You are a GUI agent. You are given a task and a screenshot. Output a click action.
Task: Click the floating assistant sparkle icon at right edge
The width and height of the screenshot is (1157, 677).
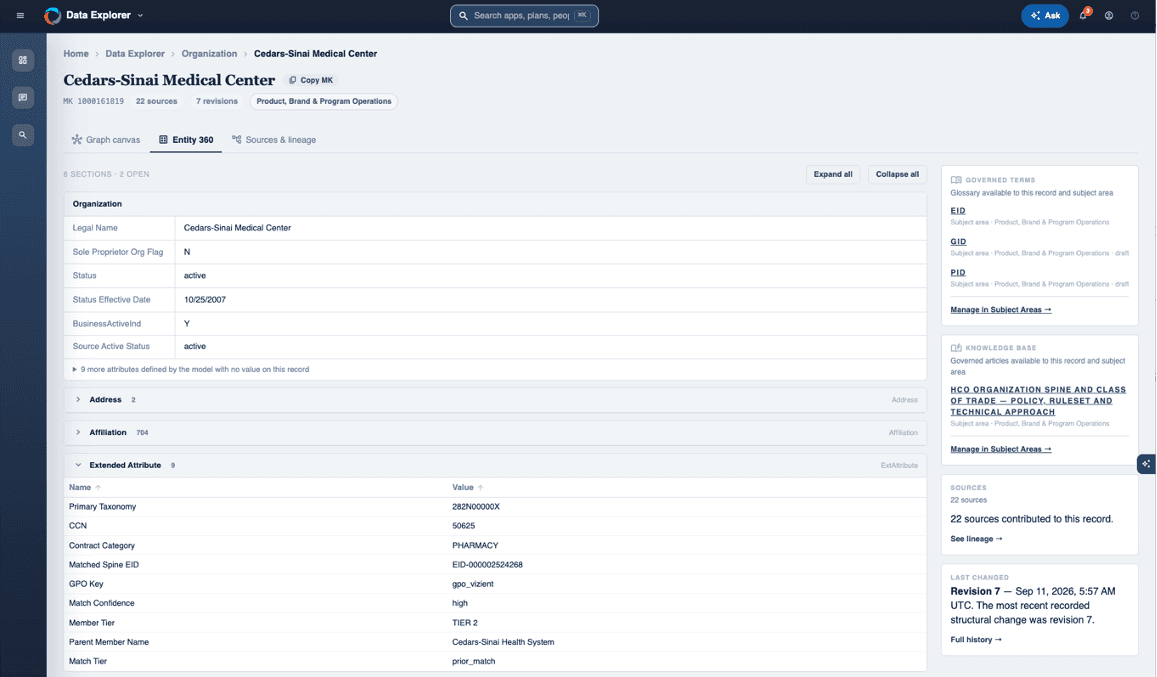tap(1146, 464)
